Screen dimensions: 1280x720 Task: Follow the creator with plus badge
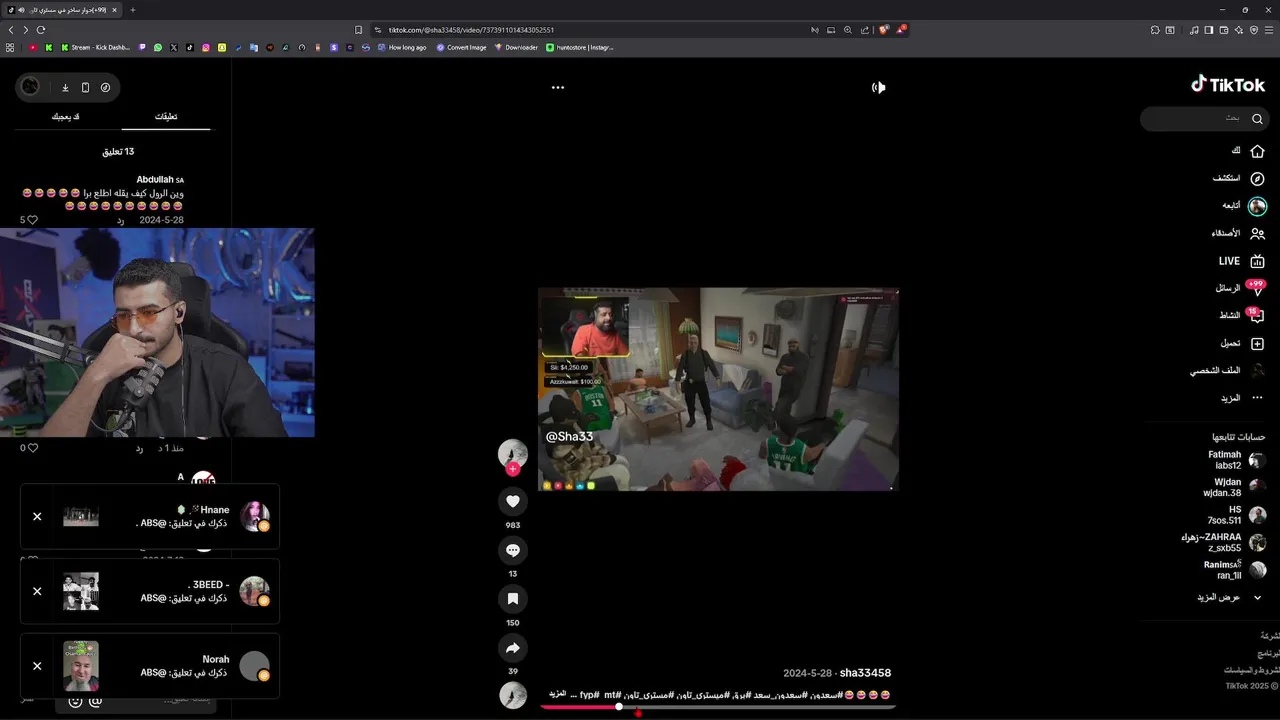tap(513, 469)
